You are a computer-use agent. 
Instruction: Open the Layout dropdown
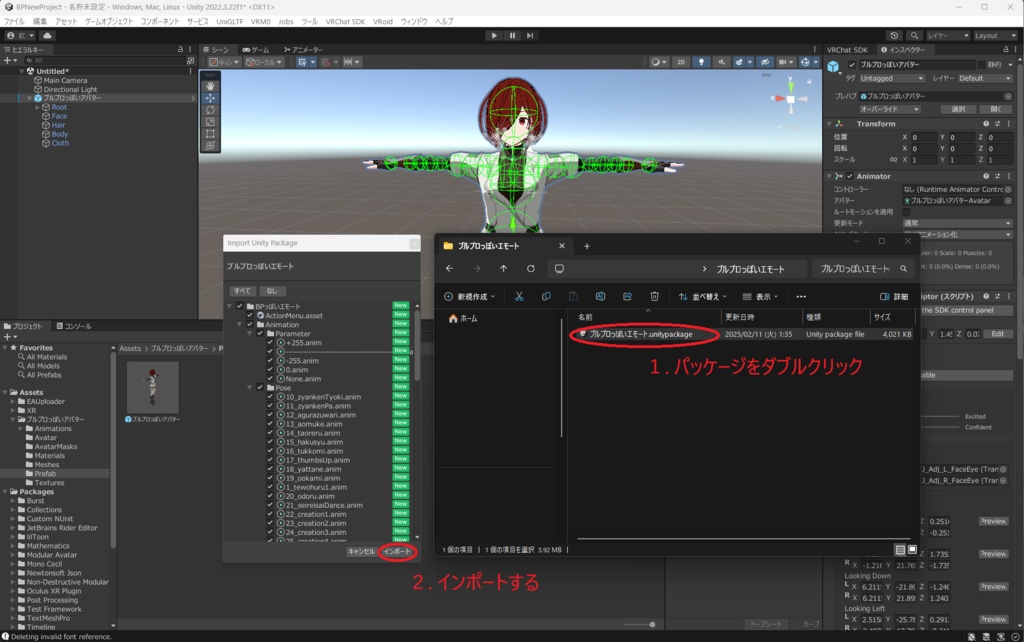(996, 35)
